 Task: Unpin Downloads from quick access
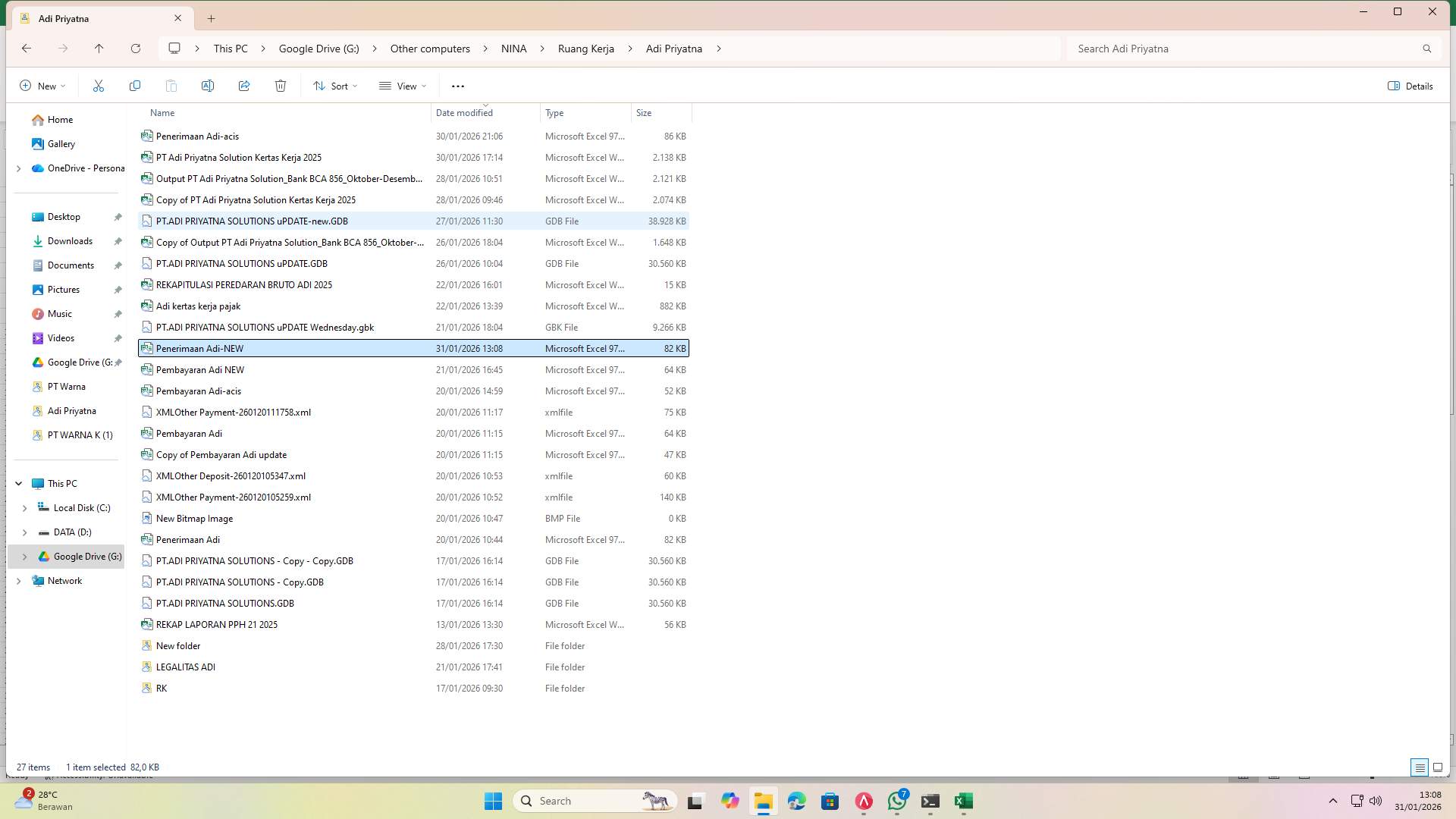pyautogui.click(x=118, y=241)
